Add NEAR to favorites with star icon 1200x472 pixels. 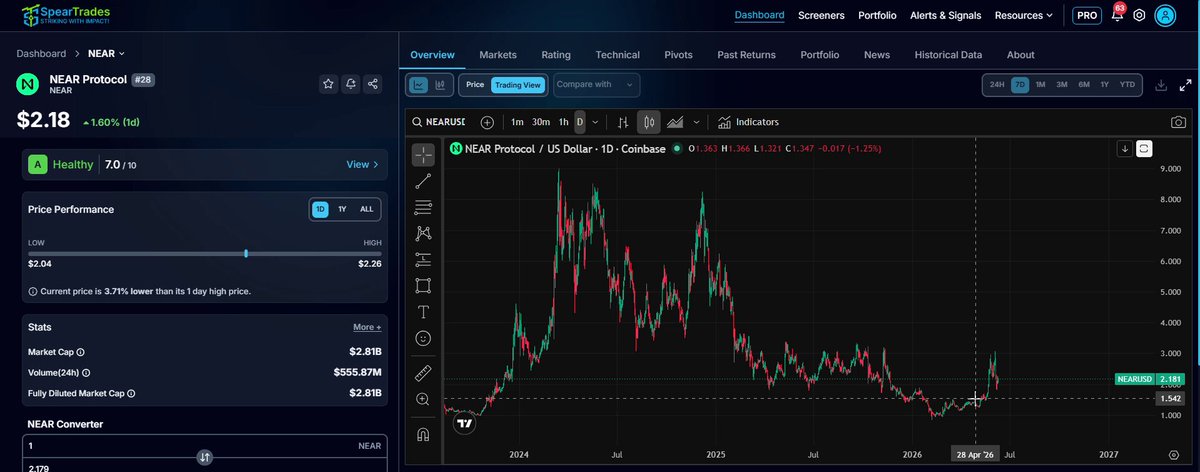point(328,84)
